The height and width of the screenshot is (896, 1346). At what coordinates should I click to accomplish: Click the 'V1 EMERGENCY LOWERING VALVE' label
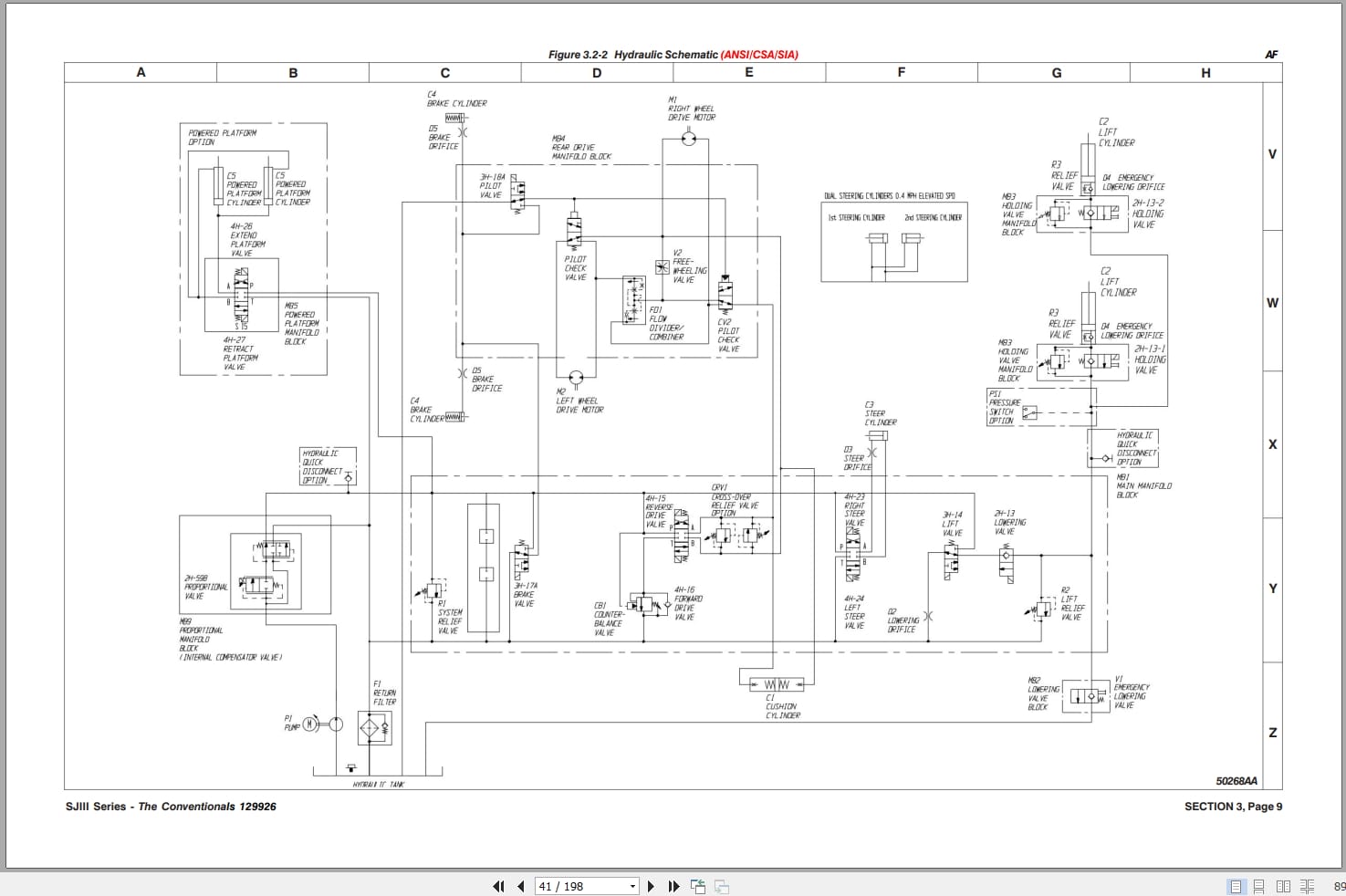coord(1132,692)
